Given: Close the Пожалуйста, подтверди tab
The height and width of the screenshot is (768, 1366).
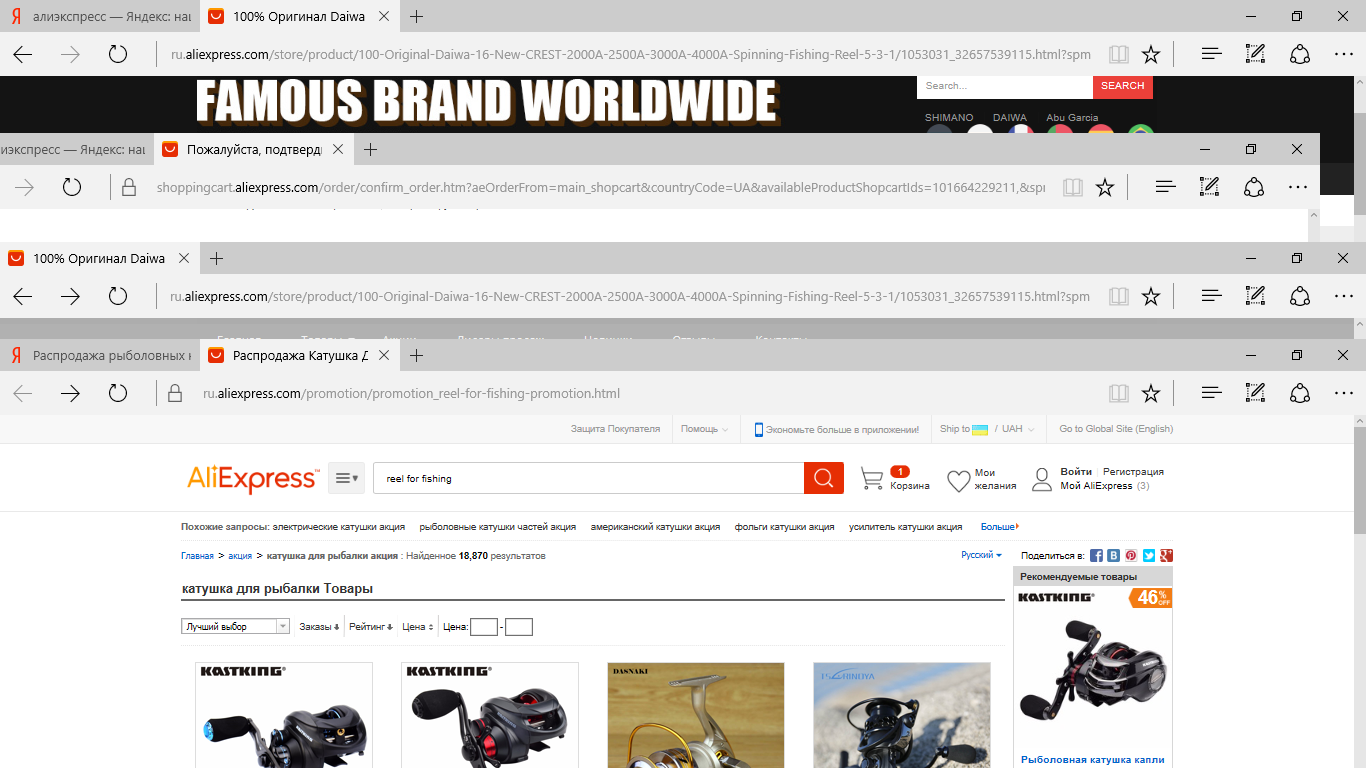Looking at the screenshot, I should coord(339,149).
